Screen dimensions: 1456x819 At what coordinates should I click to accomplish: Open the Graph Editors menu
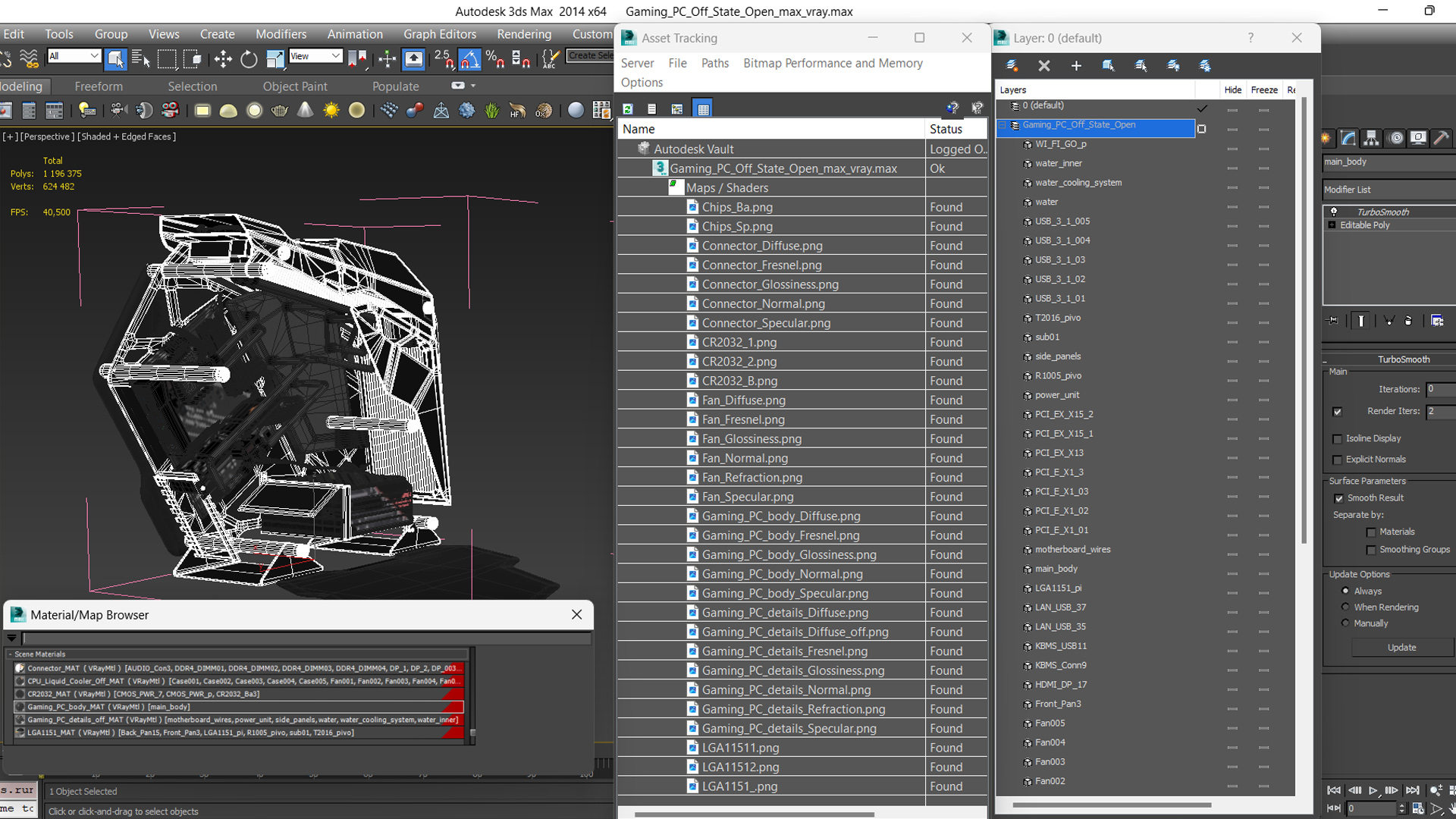click(x=440, y=34)
